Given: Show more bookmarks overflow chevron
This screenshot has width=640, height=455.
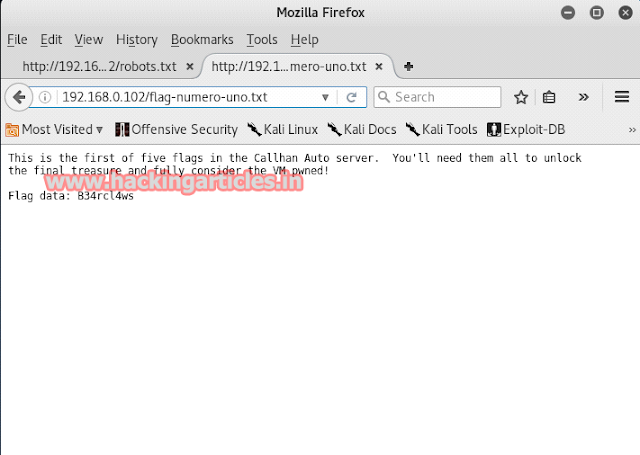Looking at the screenshot, I should click(x=632, y=130).
